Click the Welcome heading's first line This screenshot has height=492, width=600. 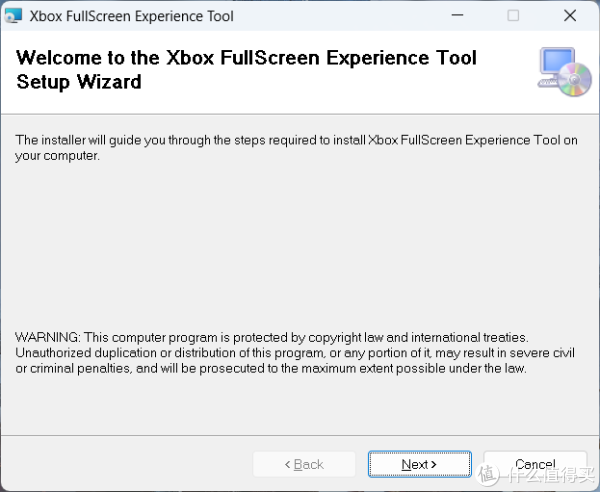(x=247, y=58)
